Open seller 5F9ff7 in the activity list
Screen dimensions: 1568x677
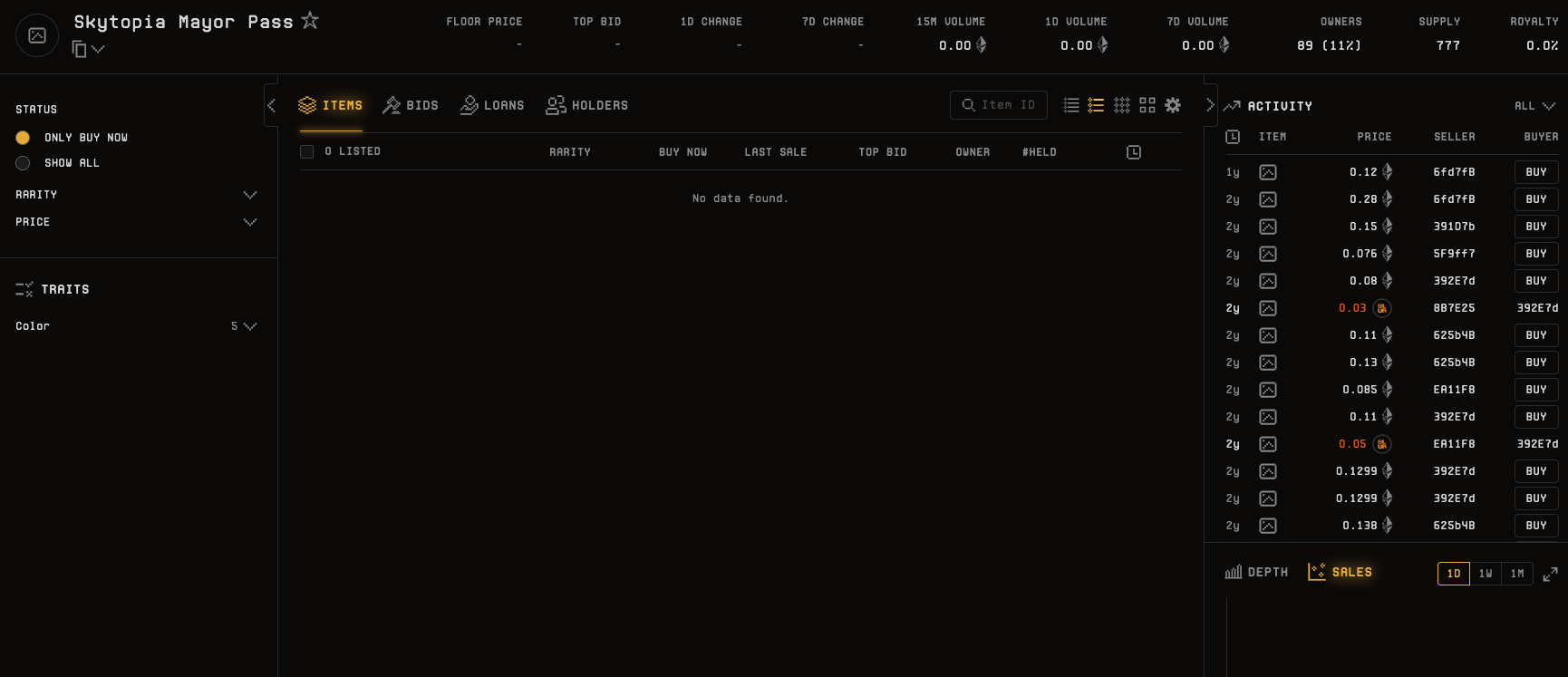tap(1455, 254)
